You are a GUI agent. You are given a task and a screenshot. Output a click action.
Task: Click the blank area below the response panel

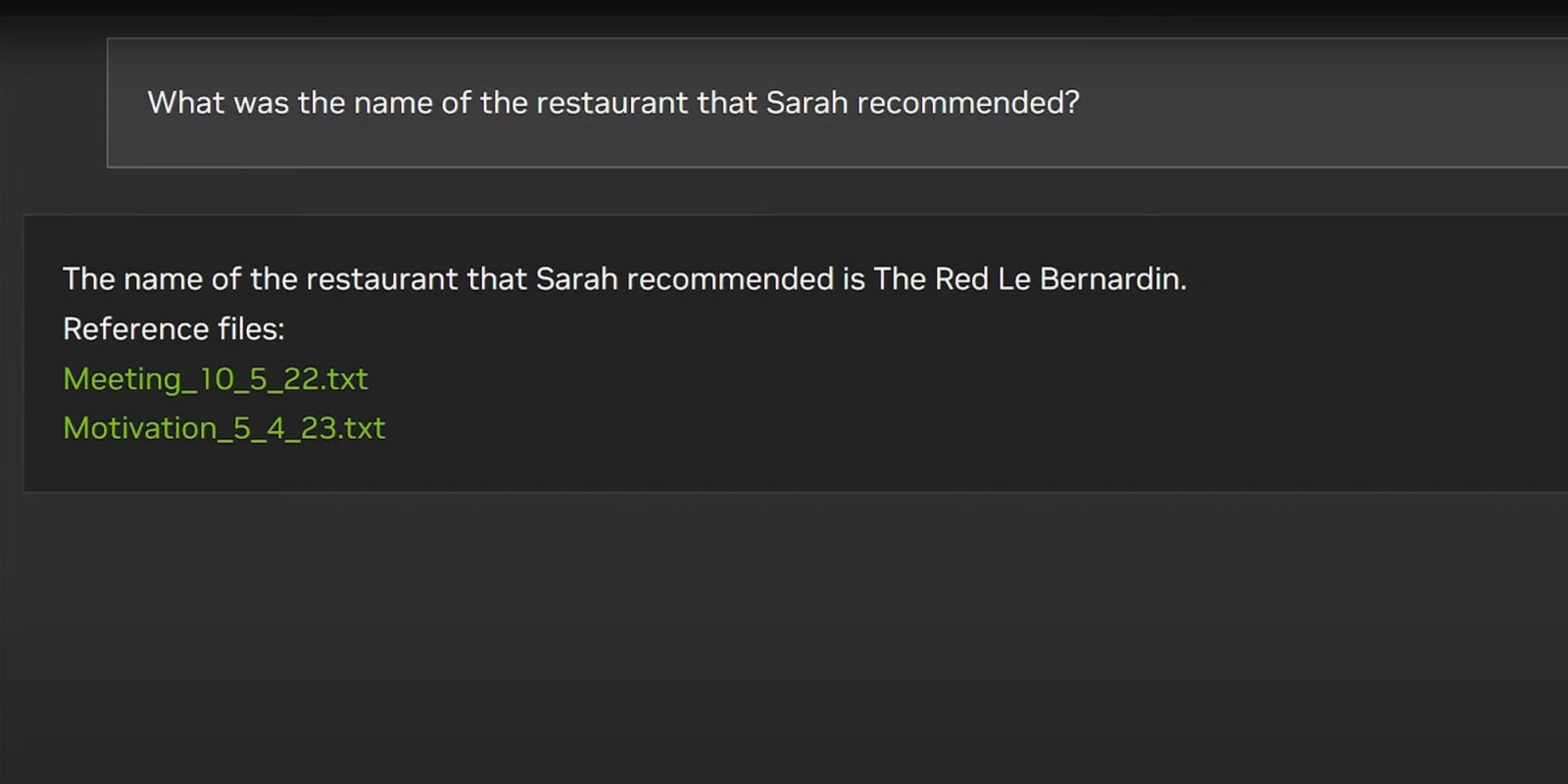tap(784, 637)
